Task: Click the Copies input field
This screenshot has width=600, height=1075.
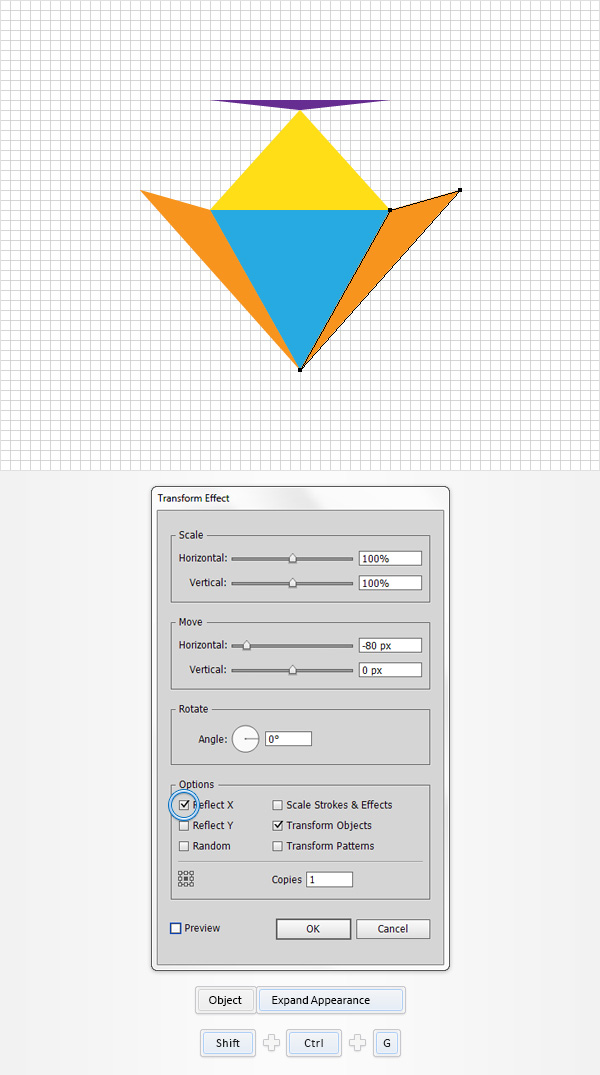Action: point(330,880)
